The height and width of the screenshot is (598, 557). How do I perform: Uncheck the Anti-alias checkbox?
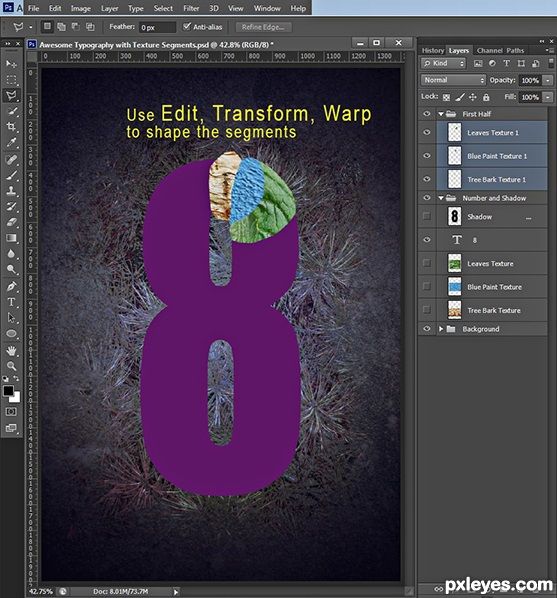(x=187, y=26)
